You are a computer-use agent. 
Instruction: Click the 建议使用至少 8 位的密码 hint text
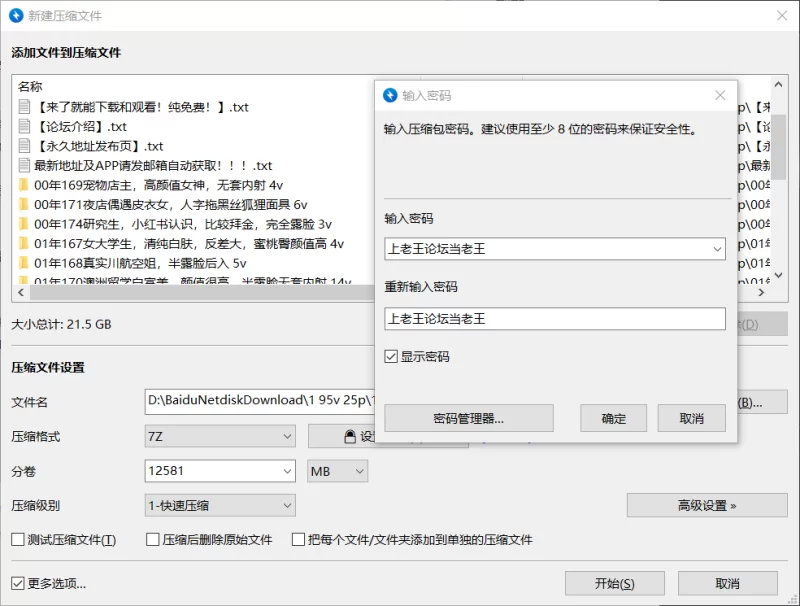589,129
